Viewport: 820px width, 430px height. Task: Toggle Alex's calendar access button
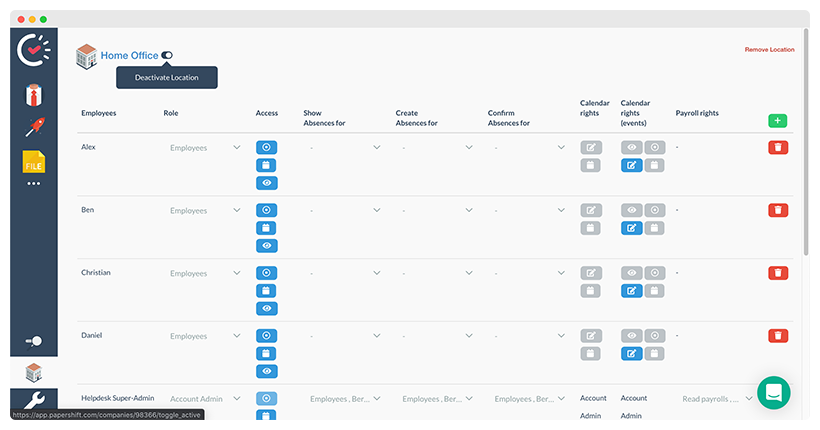[266, 165]
